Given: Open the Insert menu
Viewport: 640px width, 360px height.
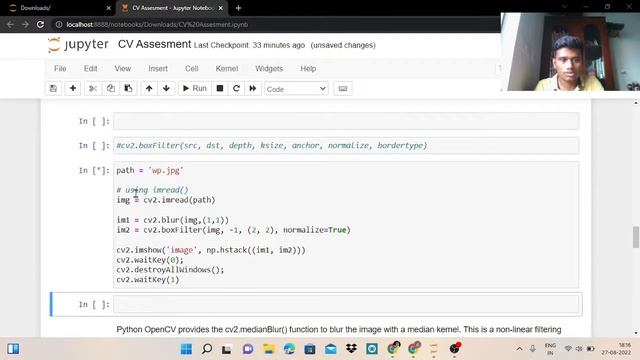Looking at the screenshot, I should click(158, 69).
